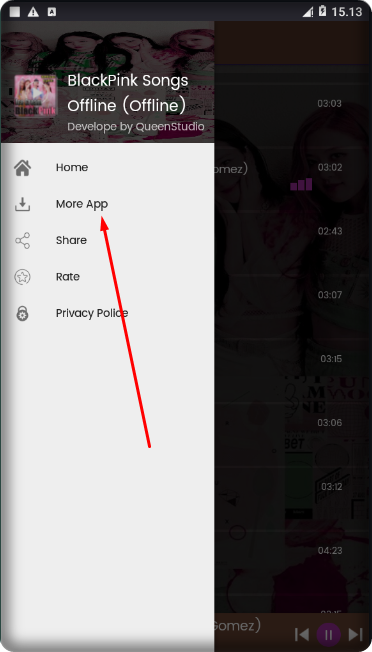Screen dimensions: 372x652
Task: Tap the More App download icon
Action: [22, 204]
